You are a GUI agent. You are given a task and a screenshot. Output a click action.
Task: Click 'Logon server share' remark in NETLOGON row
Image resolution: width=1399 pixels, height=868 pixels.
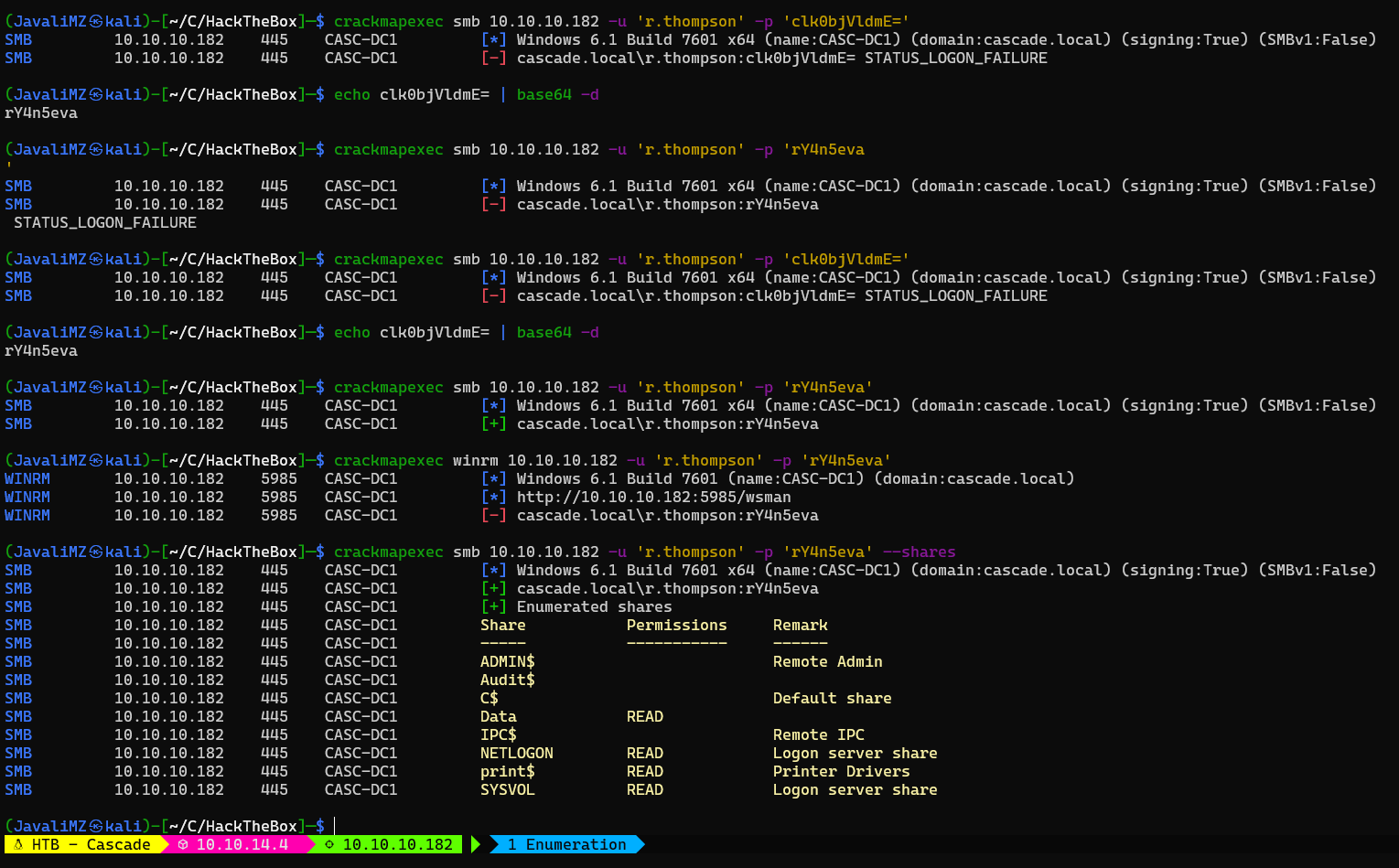[856, 753]
